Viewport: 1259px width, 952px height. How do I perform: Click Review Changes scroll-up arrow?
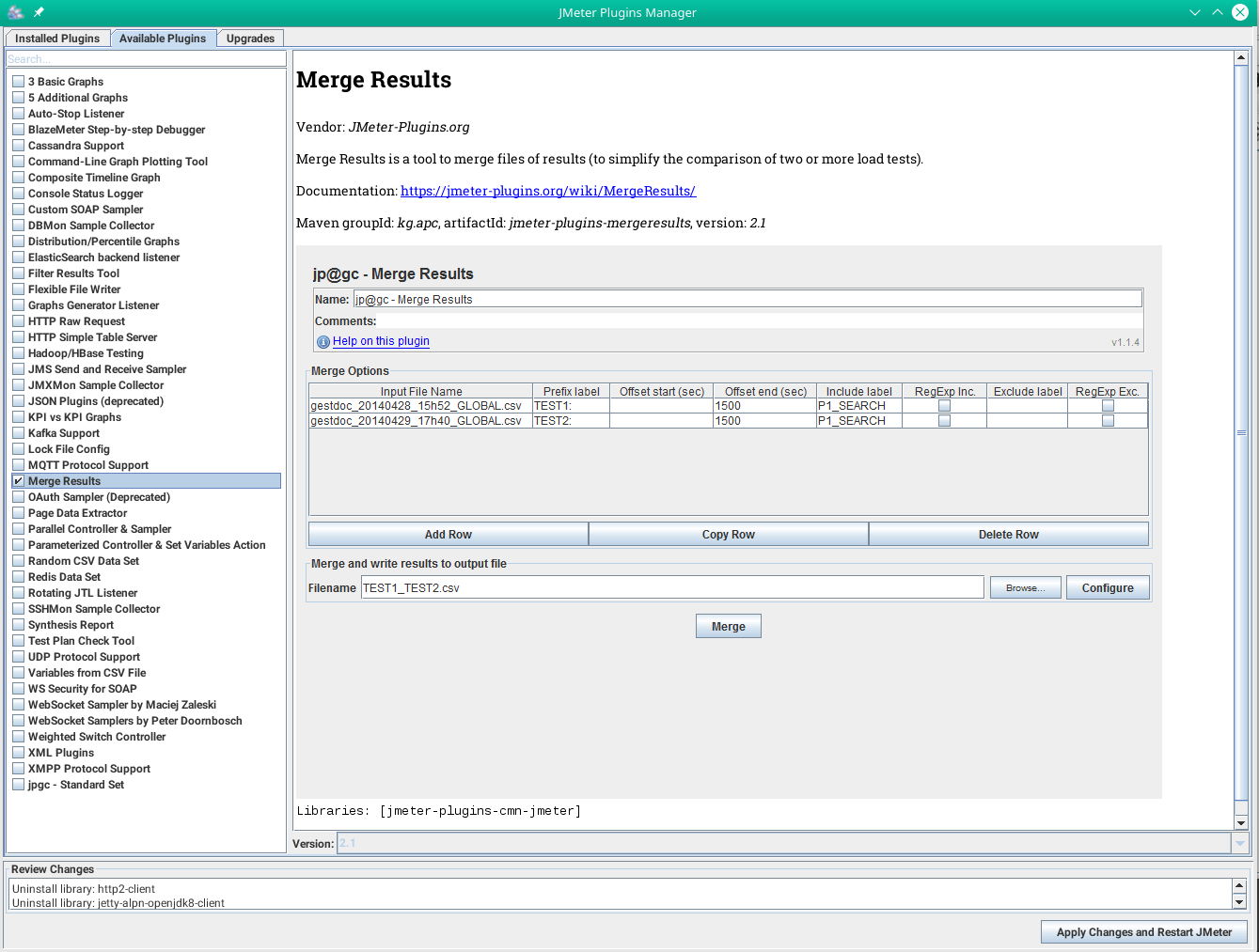1239,885
